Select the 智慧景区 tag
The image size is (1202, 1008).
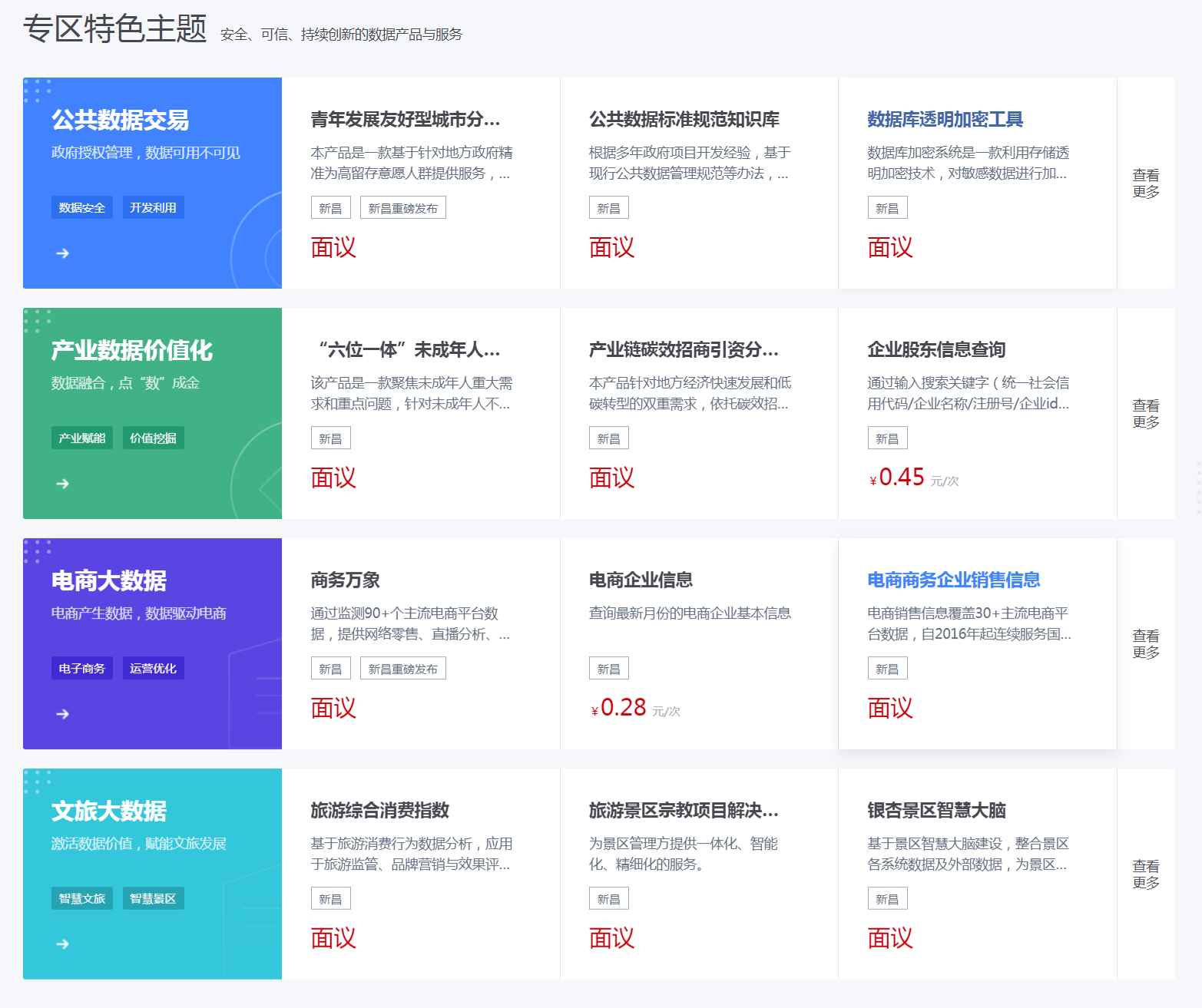[153, 898]
